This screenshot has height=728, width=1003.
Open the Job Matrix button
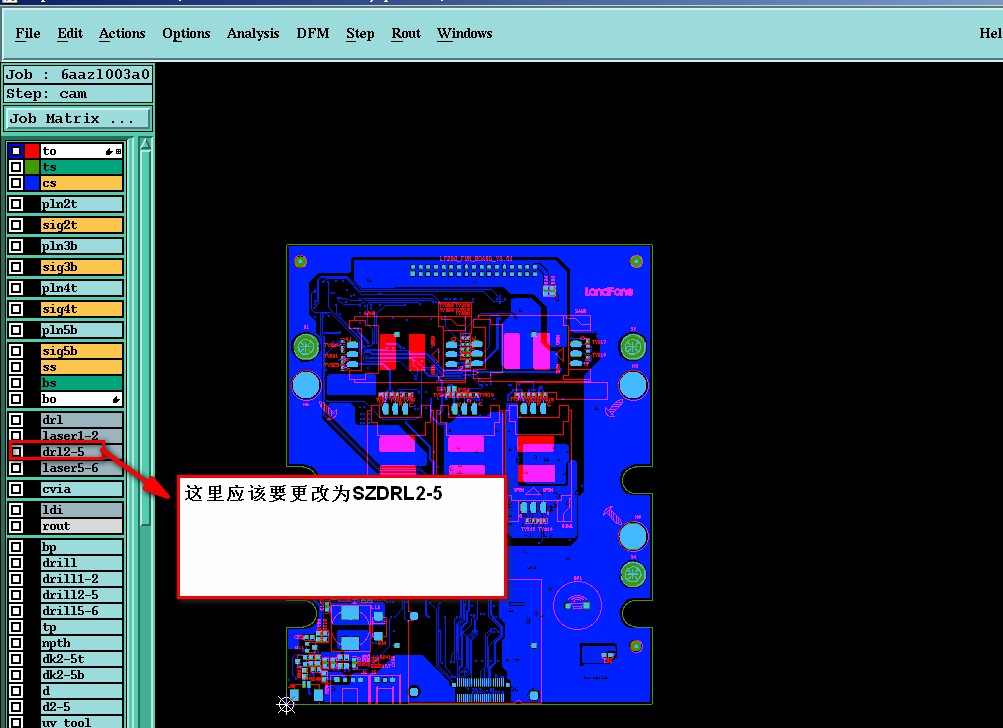tap(77, 118)
